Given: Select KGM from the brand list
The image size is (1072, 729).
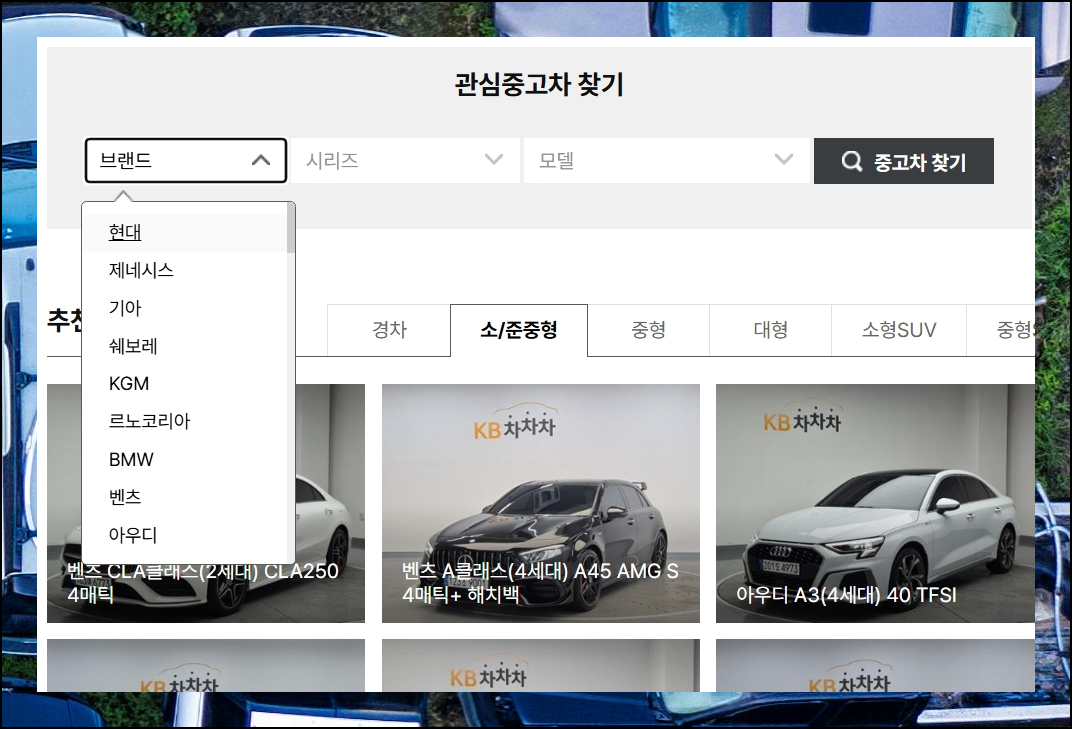Looking at the screenshot, I should pos(185,384).
